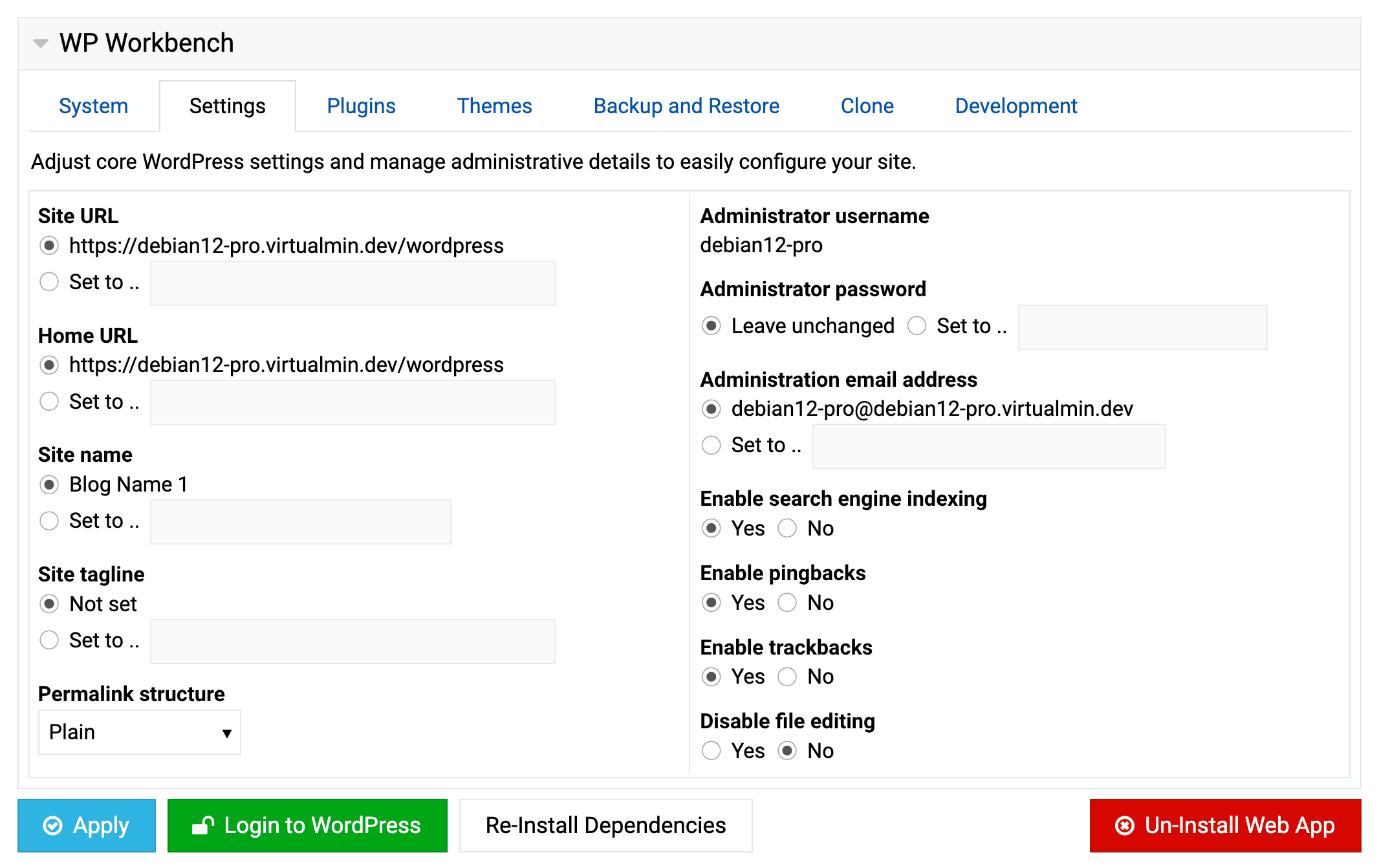Open the Development tab
The height and width of the screenshot is (868, 1379).
point(1015,106)
